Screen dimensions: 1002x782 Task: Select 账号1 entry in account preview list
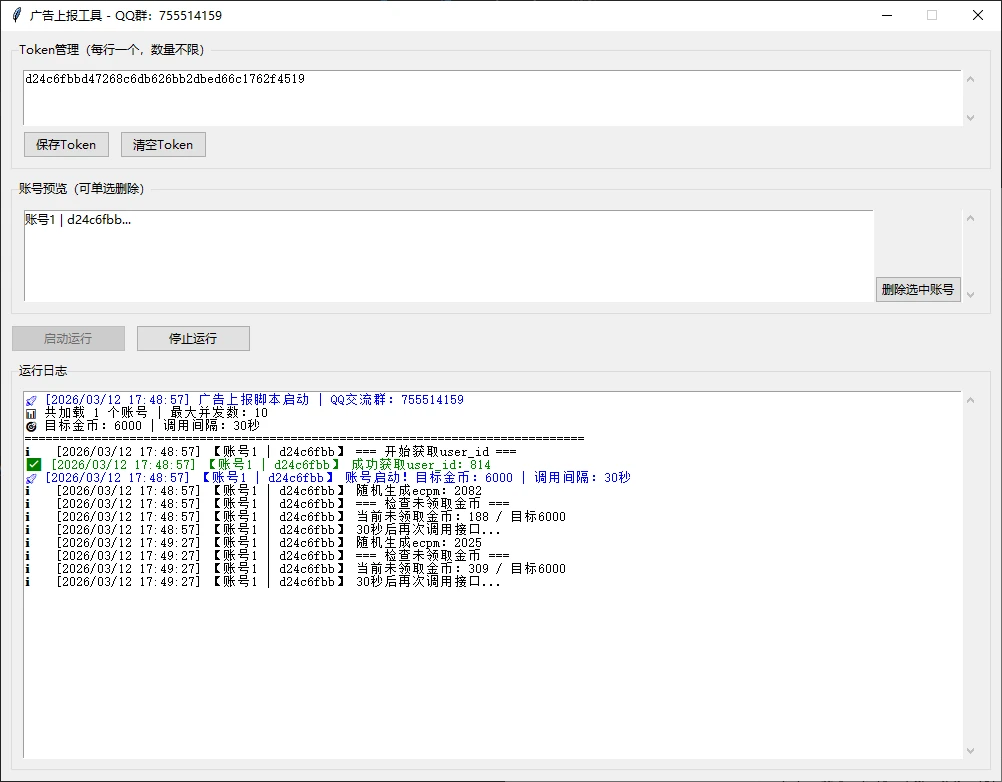pyautogui.click(x=78, y=220)
